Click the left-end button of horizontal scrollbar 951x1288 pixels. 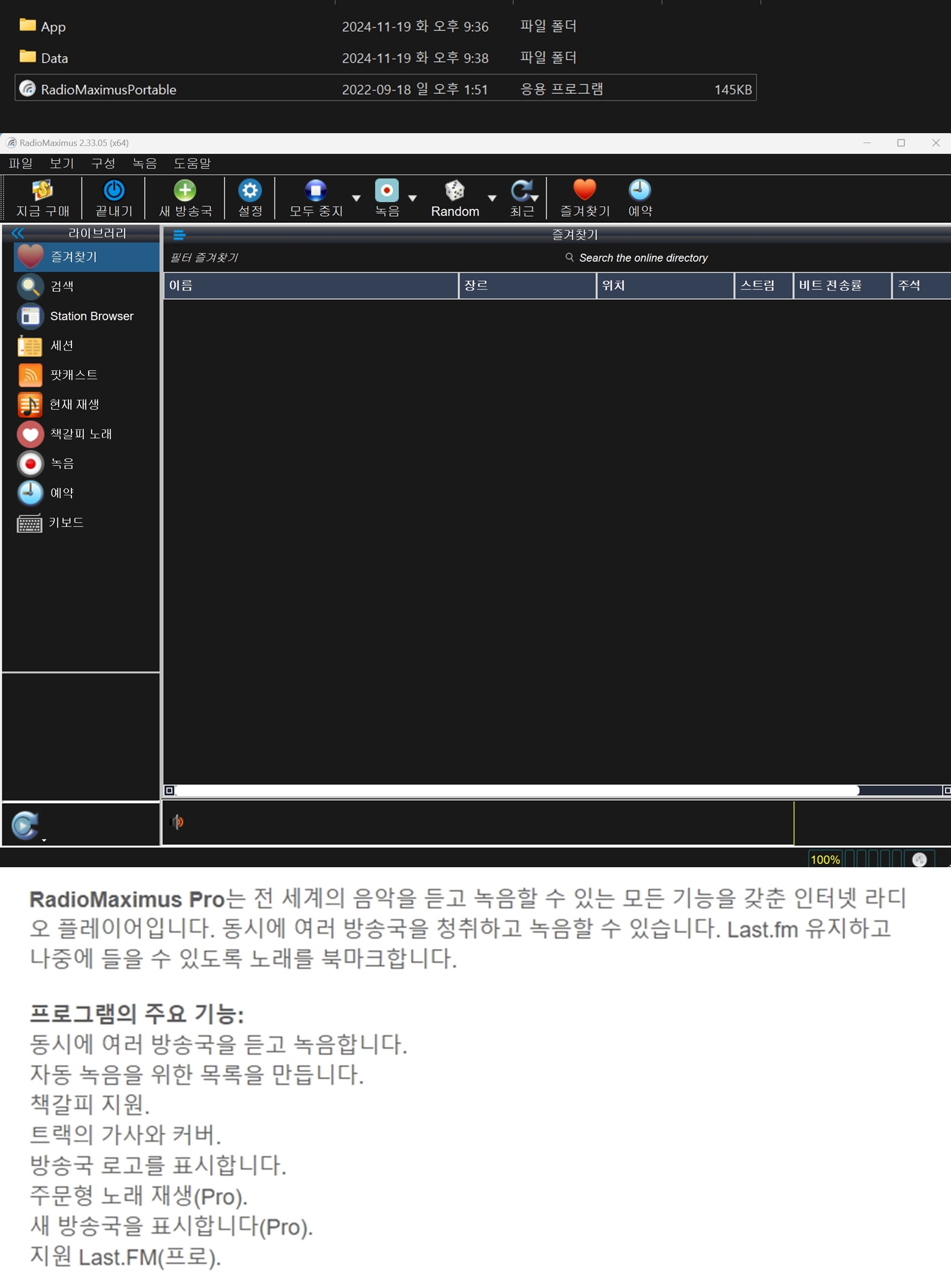coord(169,790)
